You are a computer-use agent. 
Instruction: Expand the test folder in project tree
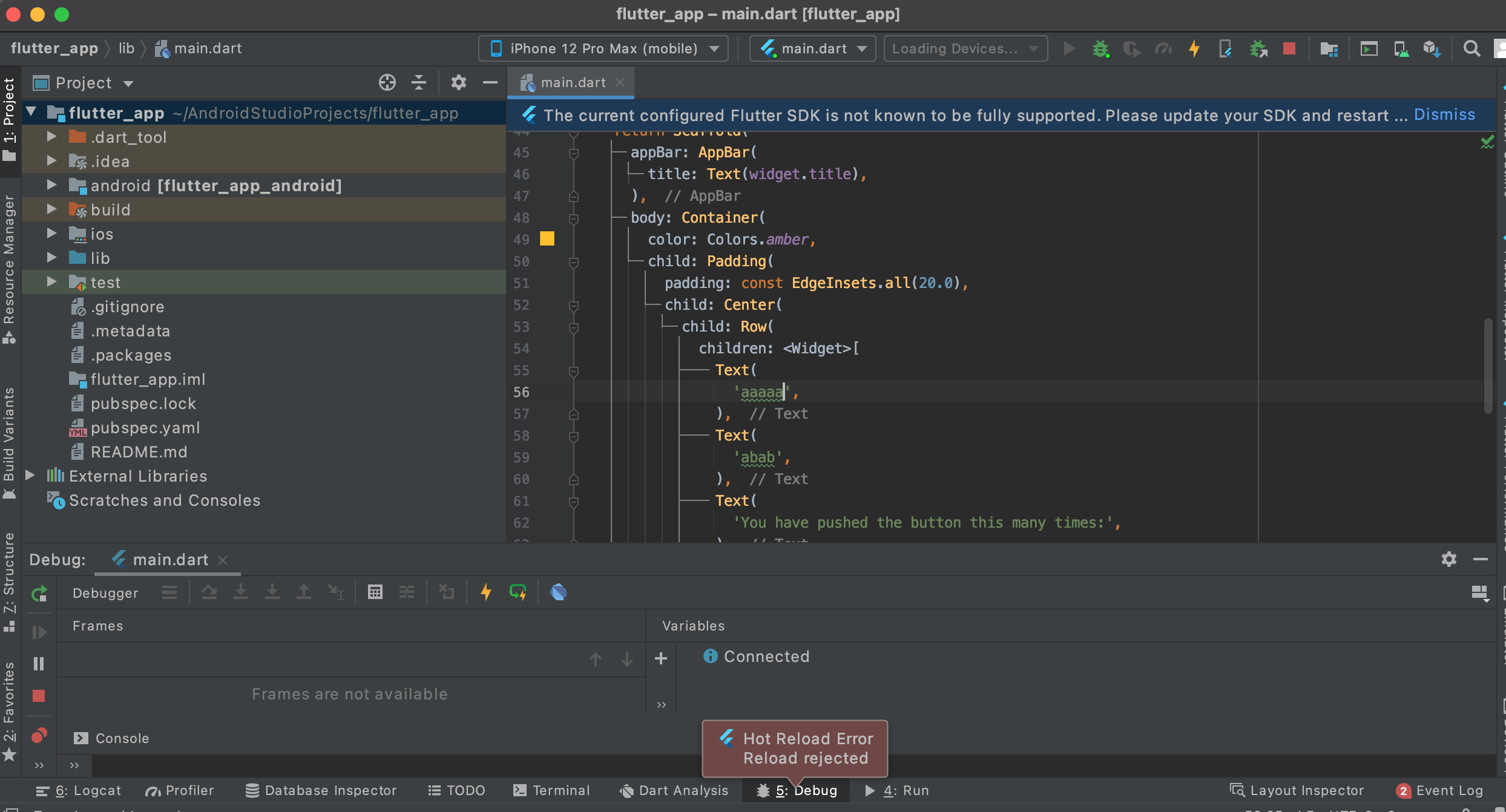click(51, 281)
